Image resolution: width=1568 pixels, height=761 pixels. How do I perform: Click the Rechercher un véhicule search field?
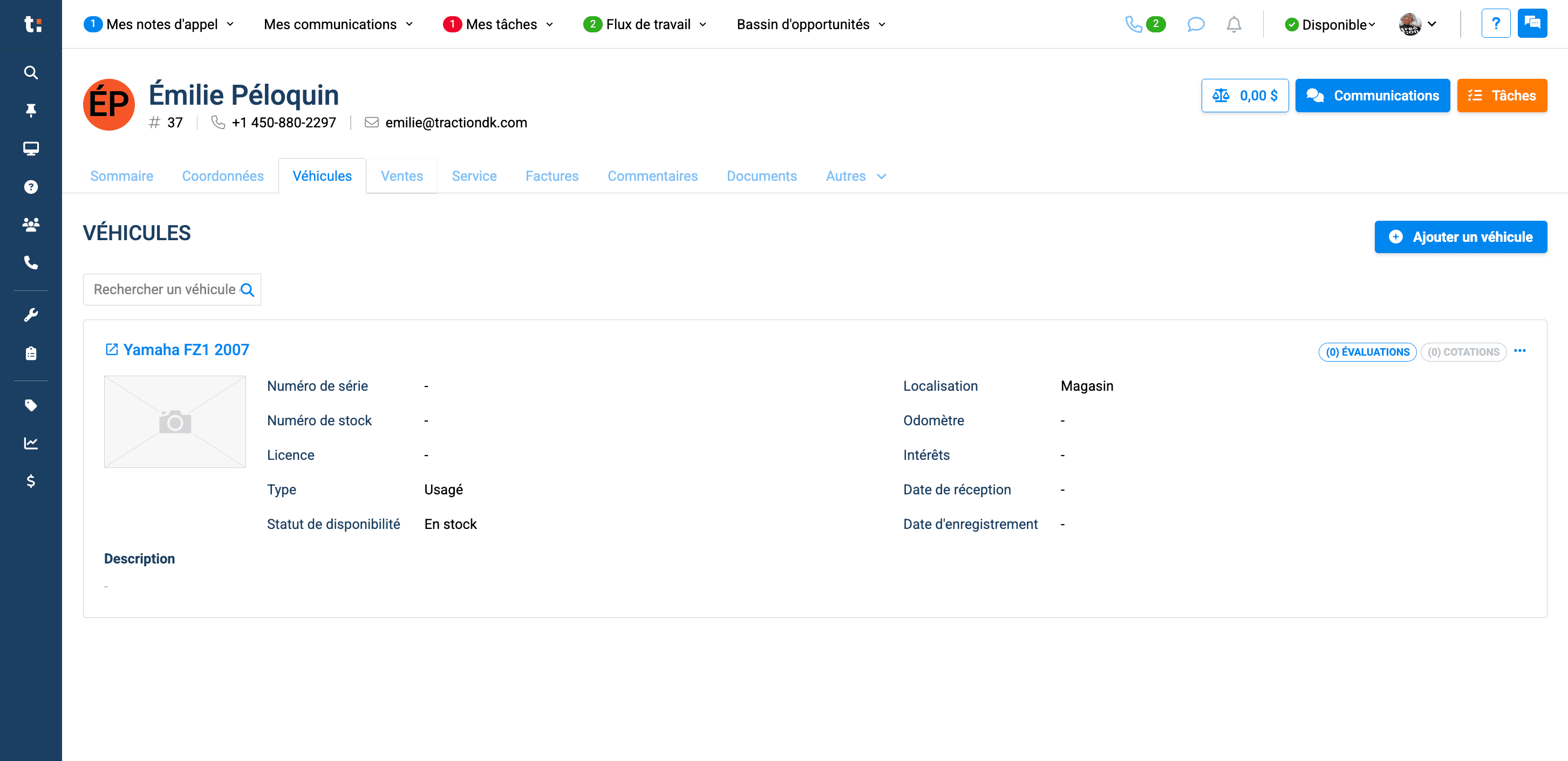coord(172,289)
